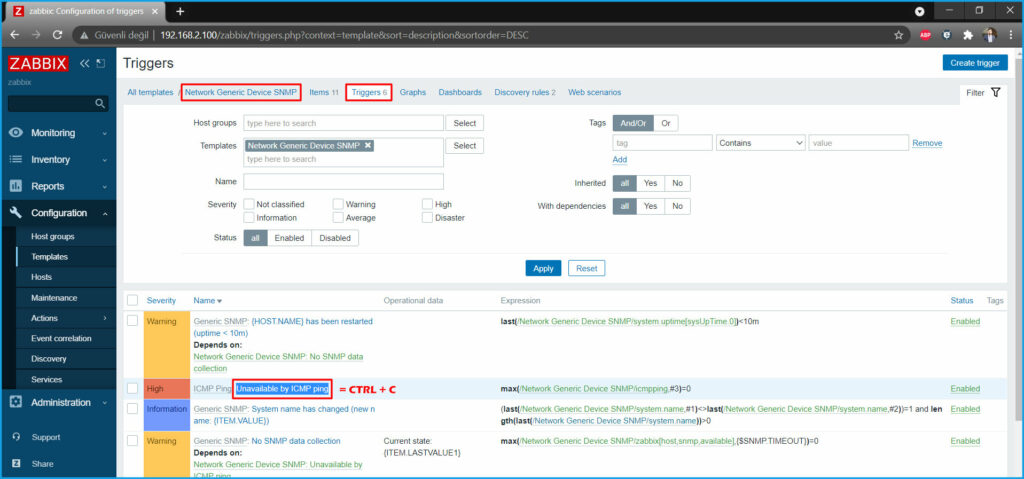The image size is (1024, 479).
Task: Click Select button beside Host groups
Action: (x=464, y=123)
